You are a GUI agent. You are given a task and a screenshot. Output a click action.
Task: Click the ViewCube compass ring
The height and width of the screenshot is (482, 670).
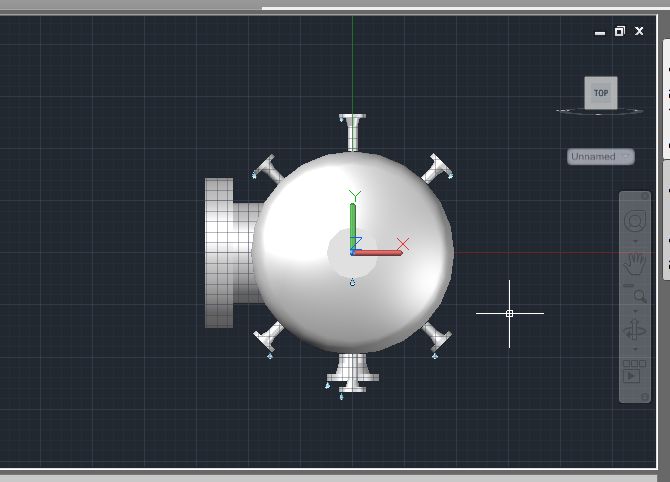pos(599,112)
